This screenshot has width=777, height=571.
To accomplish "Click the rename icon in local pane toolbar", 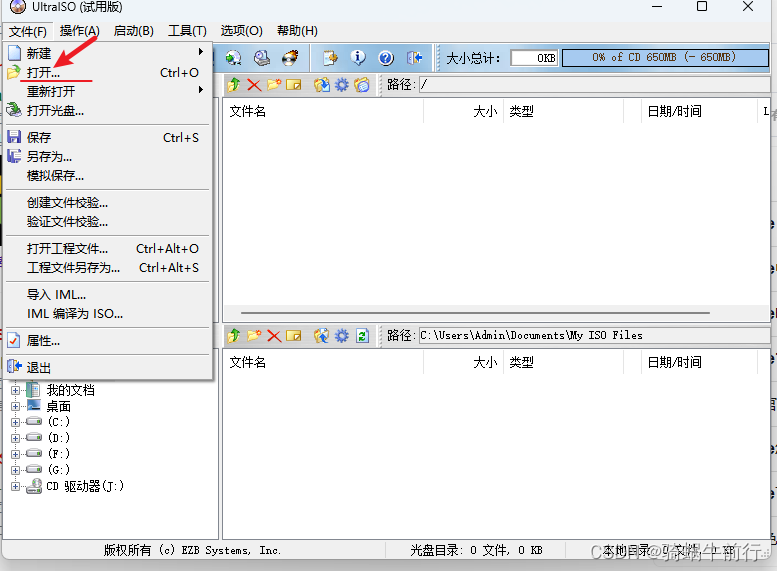I will pyautogui.click(x=294, y=336).
